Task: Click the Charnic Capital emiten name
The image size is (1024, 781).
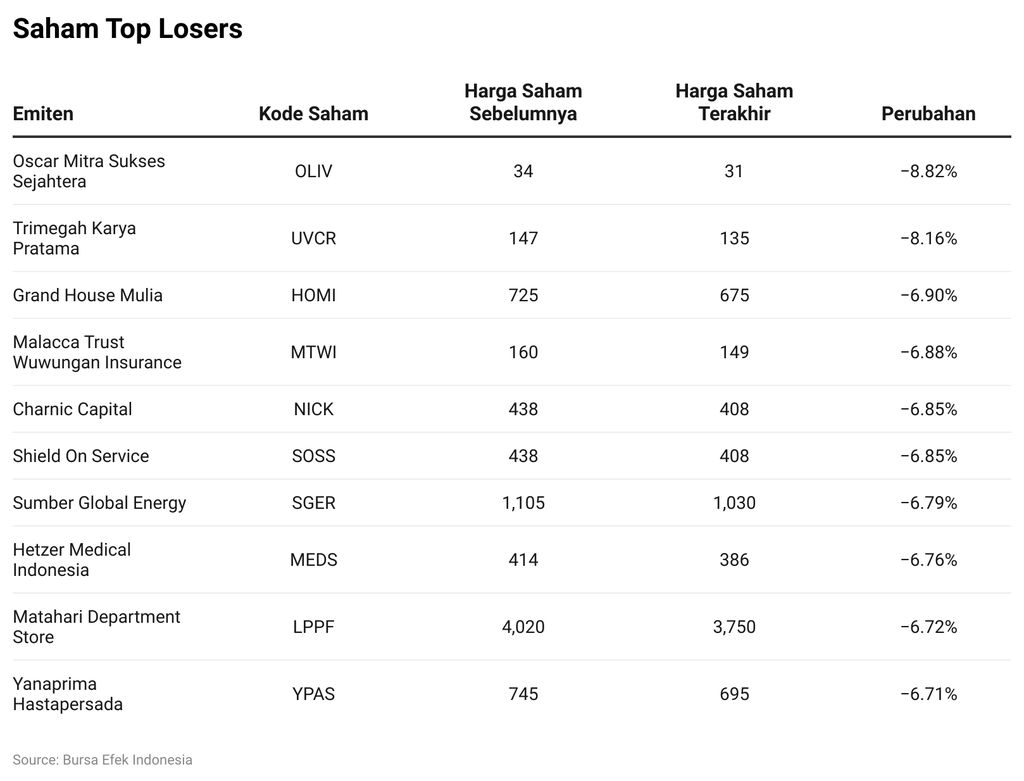Action: [72, 409]
